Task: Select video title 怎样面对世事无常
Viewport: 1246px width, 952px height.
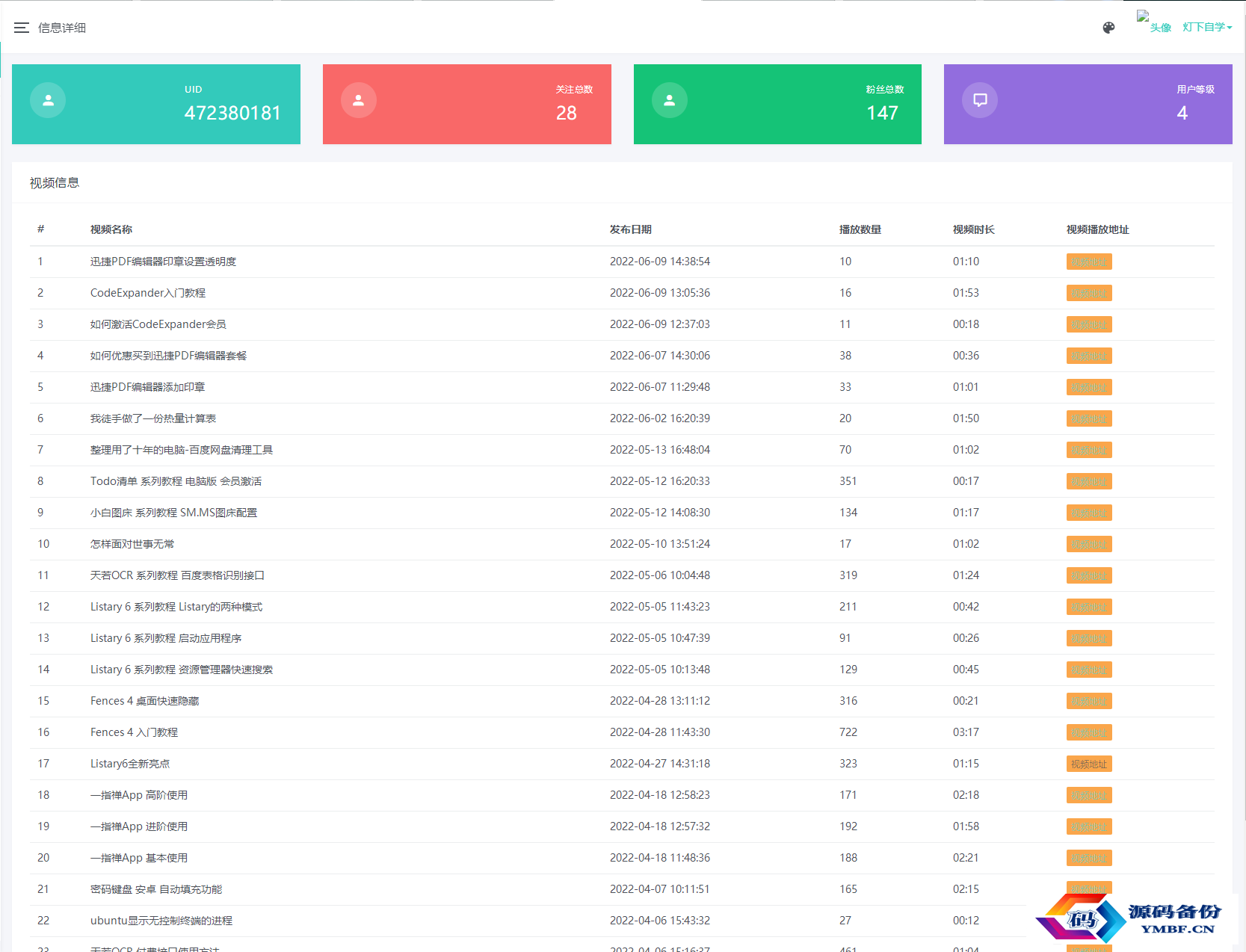Action: (132, 544)
